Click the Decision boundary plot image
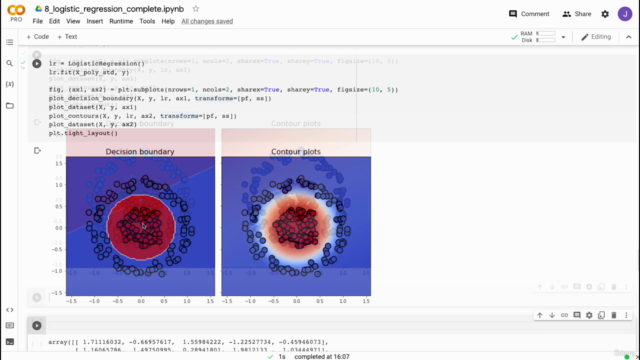The image size is (640, 360). (x=140, y=226)
